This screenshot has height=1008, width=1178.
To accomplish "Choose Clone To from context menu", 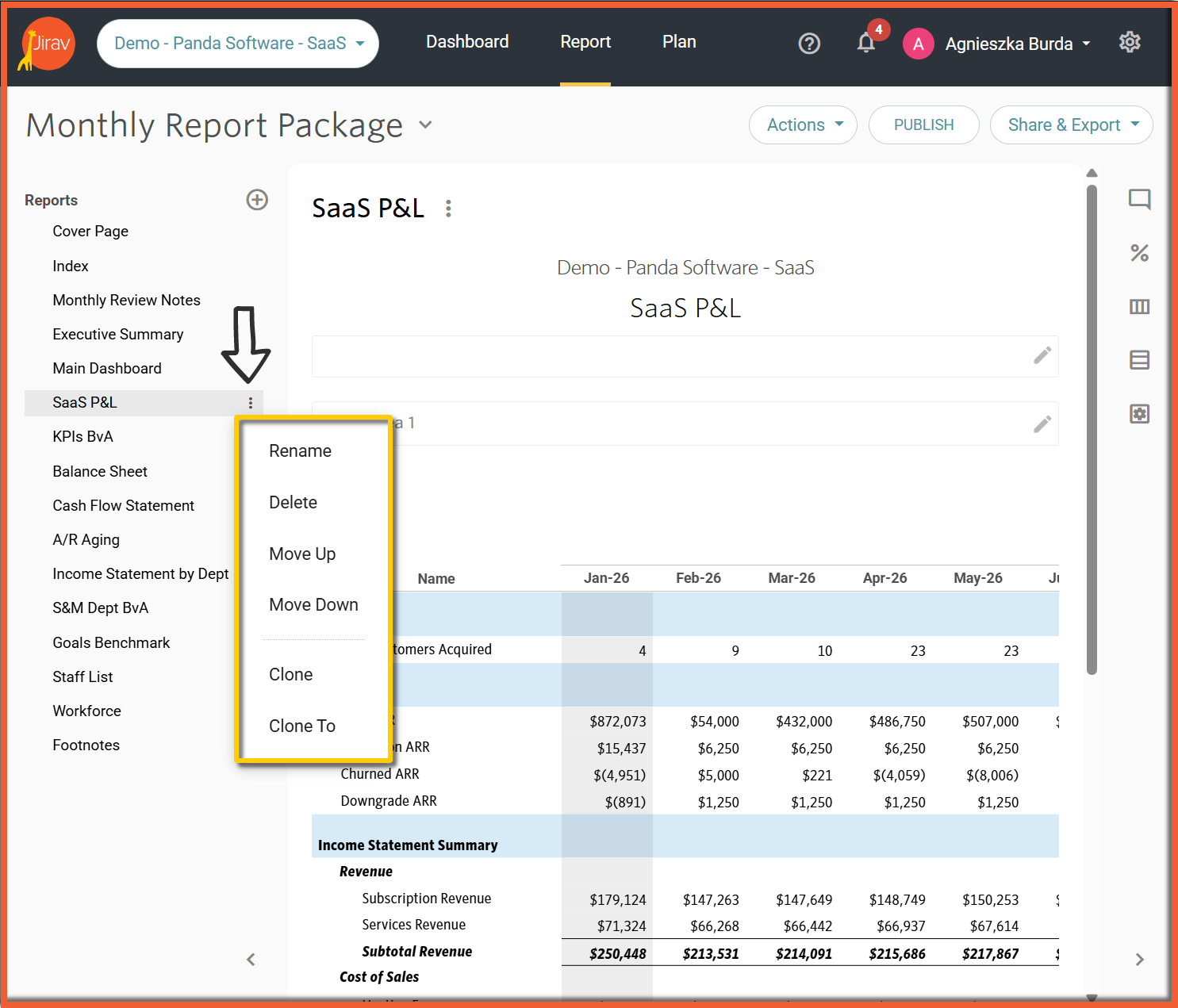I will [301, 726].
